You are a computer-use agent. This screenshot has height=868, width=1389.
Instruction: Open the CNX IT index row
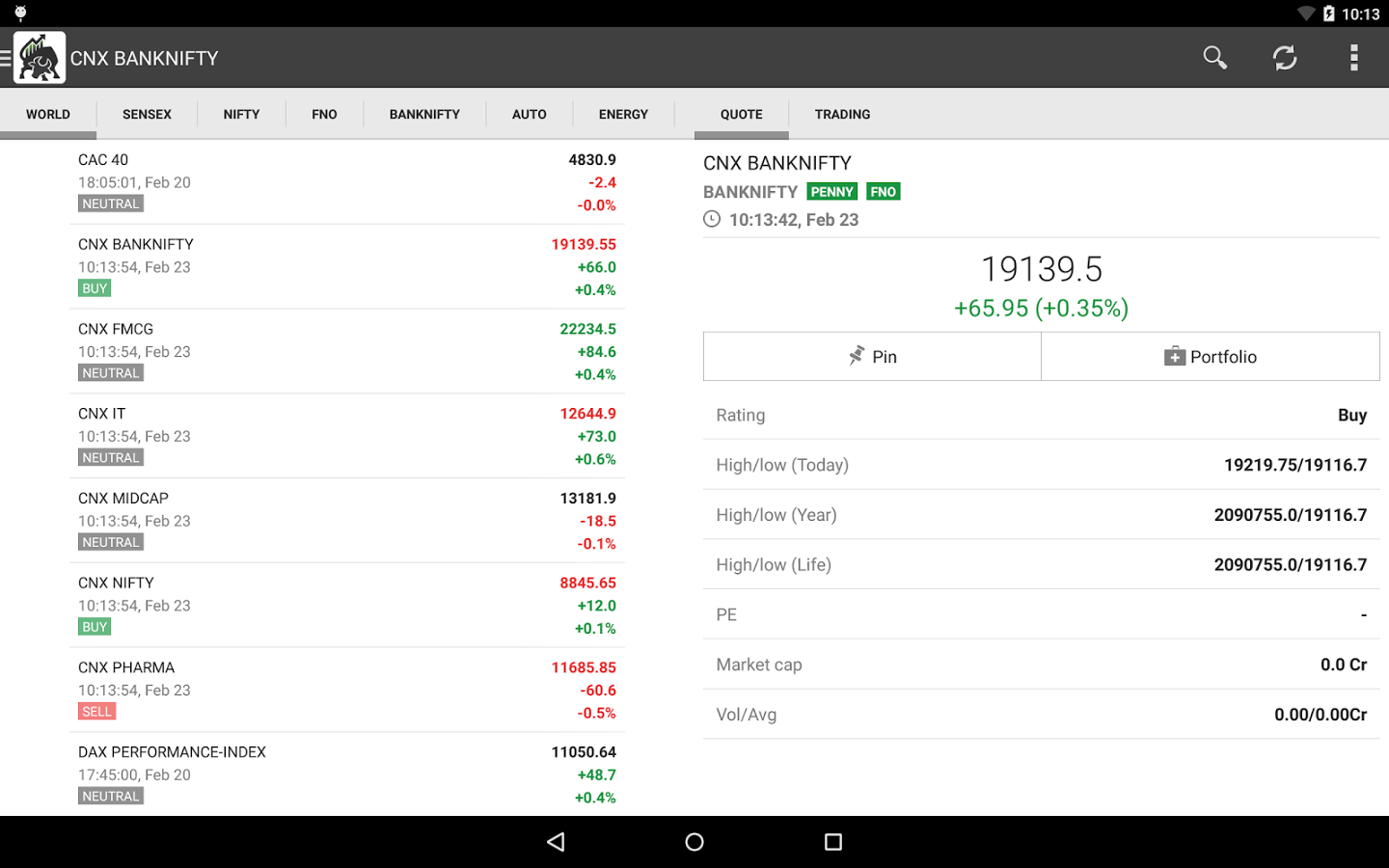coord(347,436)
